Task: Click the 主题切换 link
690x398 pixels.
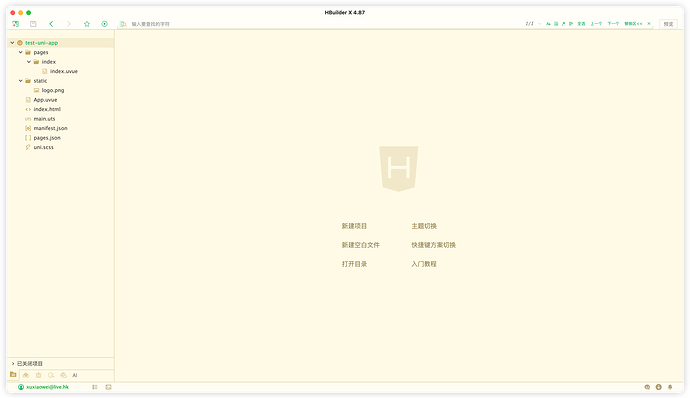Action: (x=424, y=226)
